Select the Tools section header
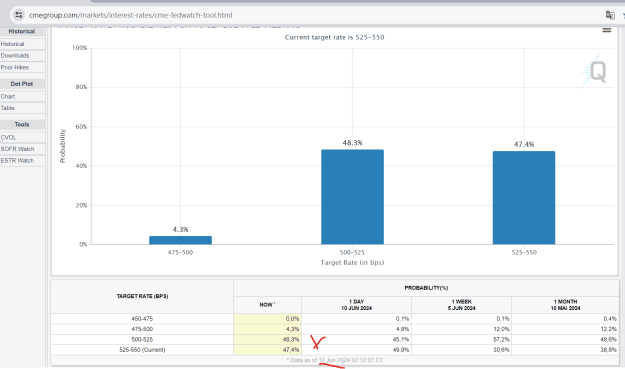The width and height of the screenshot is (625, 369). point(22,125)
